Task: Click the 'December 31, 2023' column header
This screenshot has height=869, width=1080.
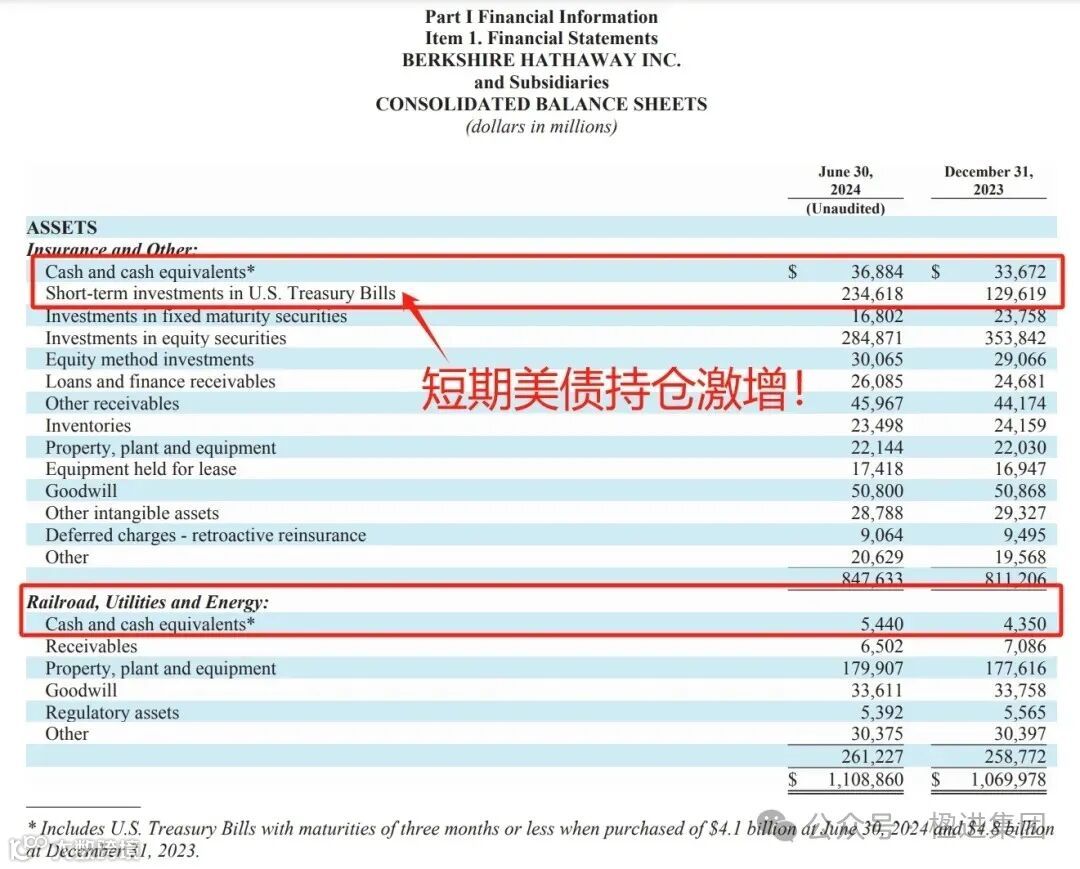Action: pos(988,180)
